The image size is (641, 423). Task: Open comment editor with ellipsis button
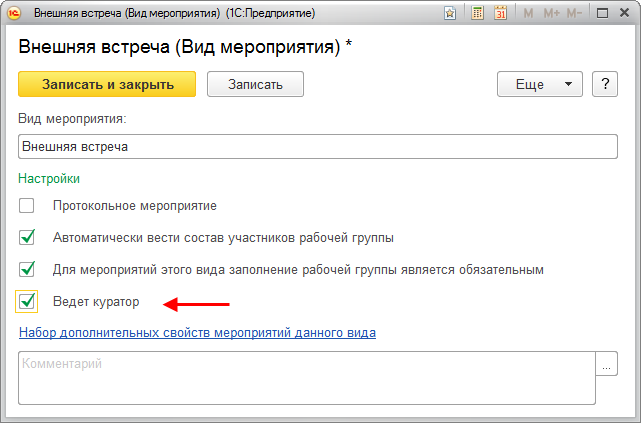pyautogui.click(x=606, y=366)
